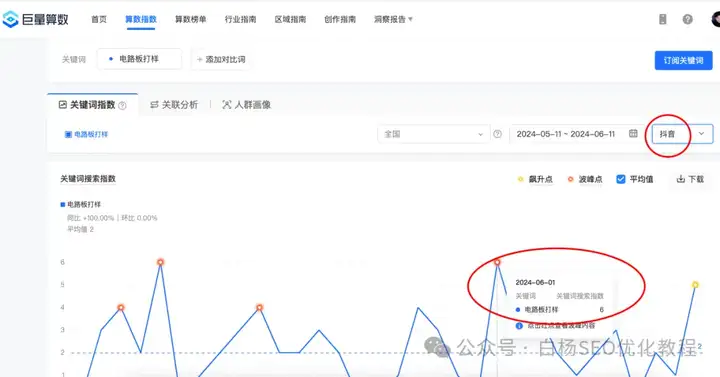Click the tooltip link about viewing peak content
This screenshot has height=377, width=720.
[555, 326]
